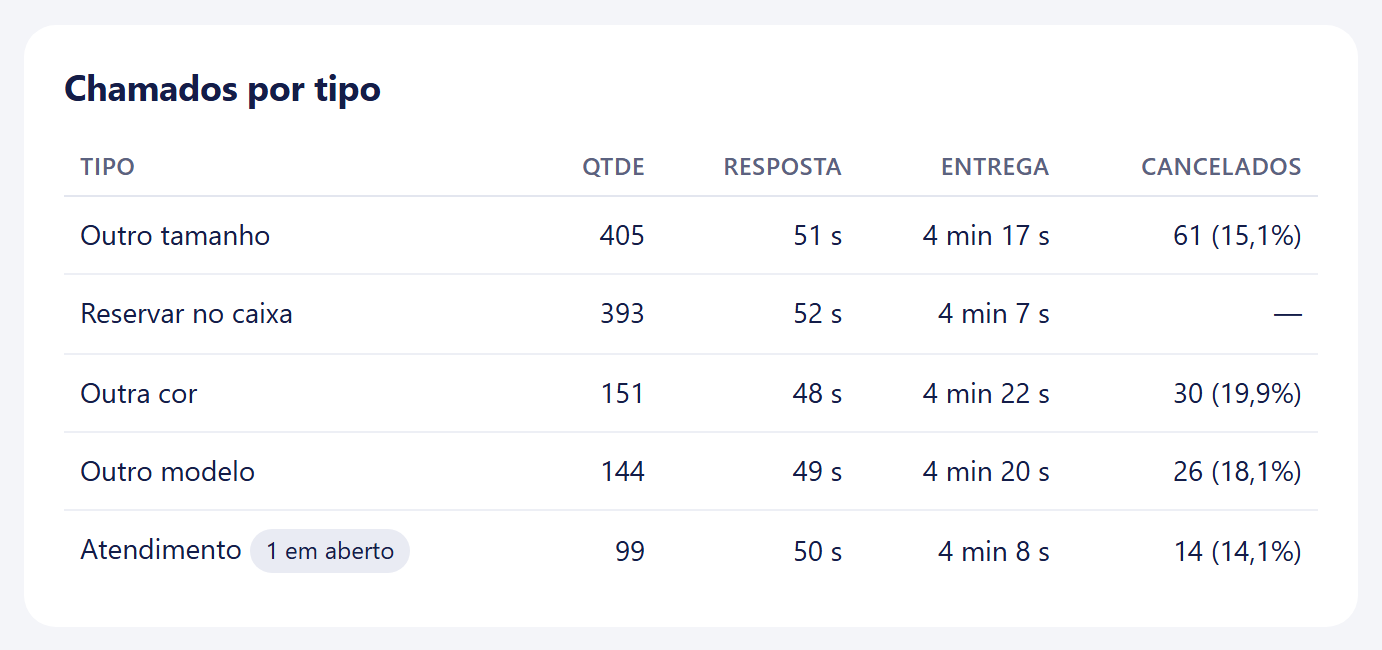Viewport: 1382px width, 650px height.
Task: Click the 99 quantity in Atendimento row
Action: pos(630,551)
